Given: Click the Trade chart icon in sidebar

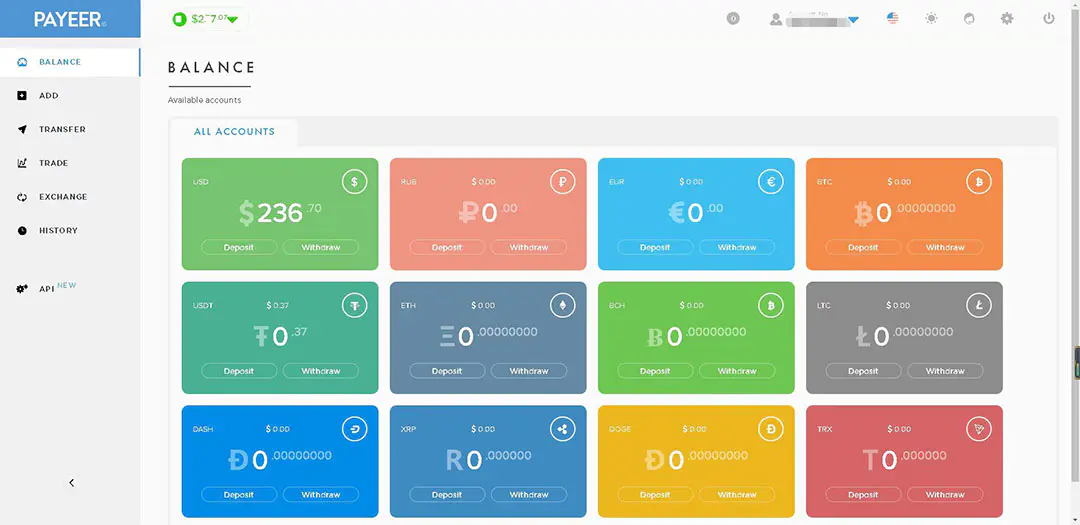Looking at the screenshot, I should click(x=22, y=163).
